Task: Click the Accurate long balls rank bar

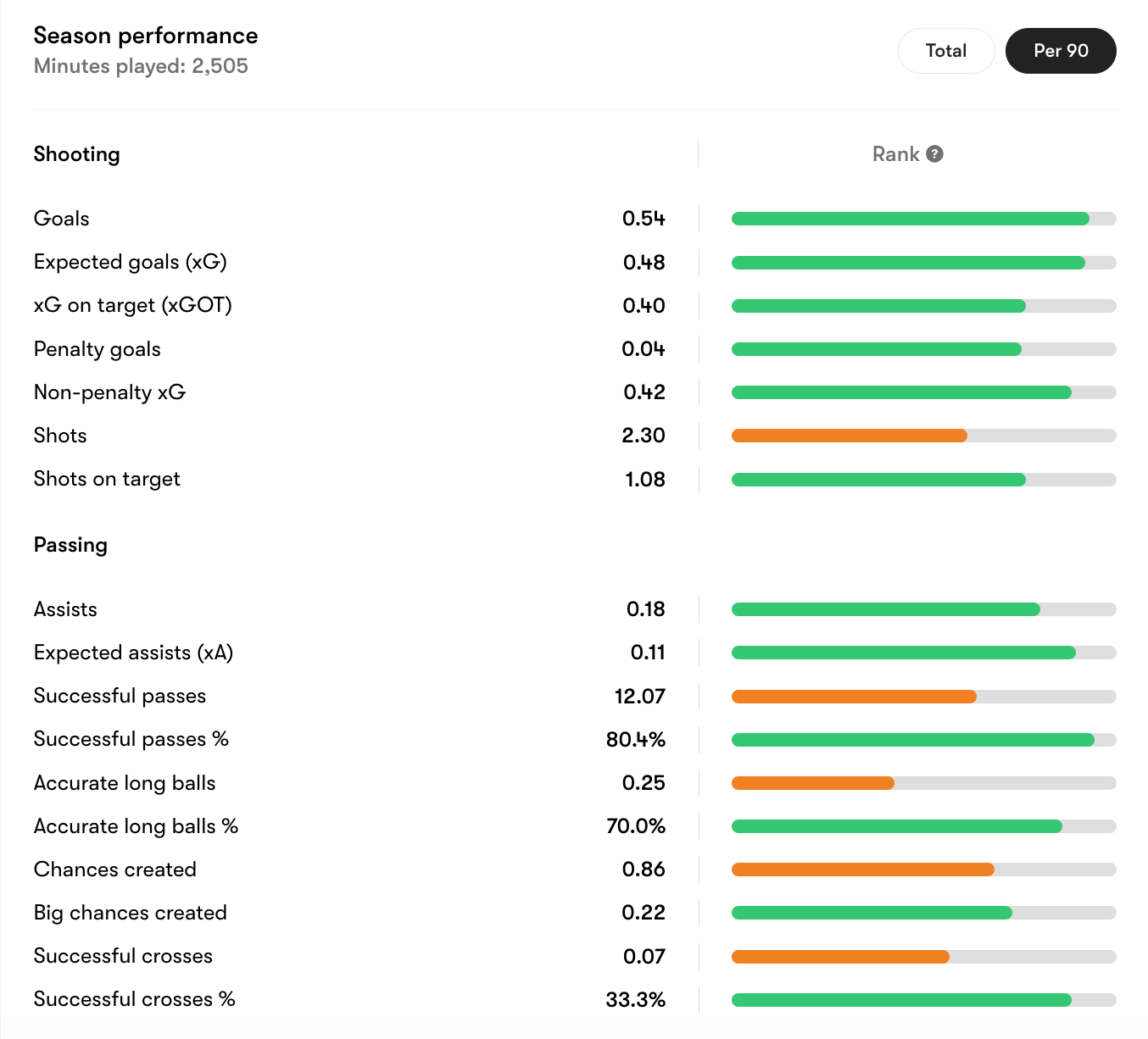Action: 922,783
